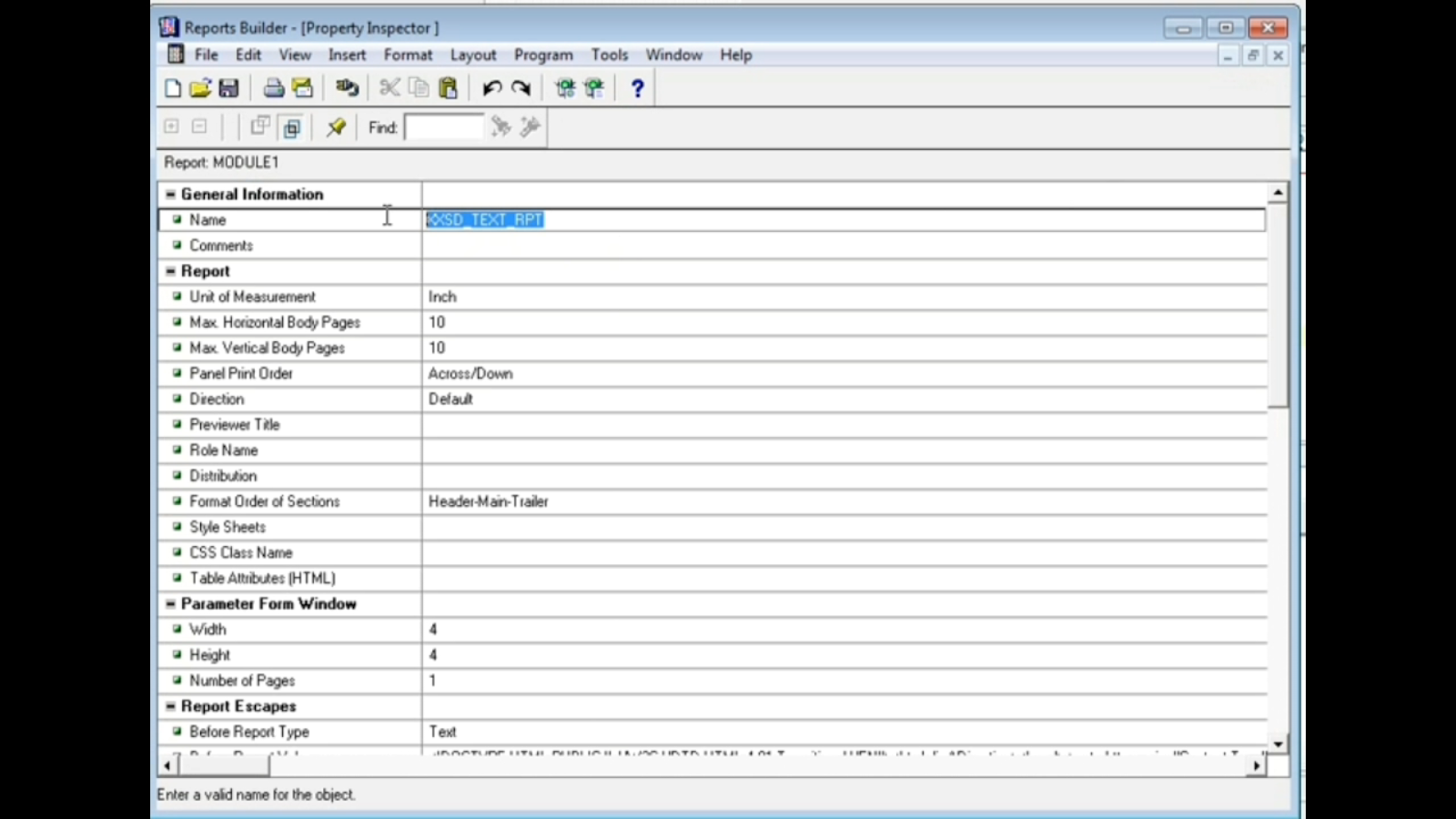
Task: Click the Undo icon
Action: [x=490, y=87]
